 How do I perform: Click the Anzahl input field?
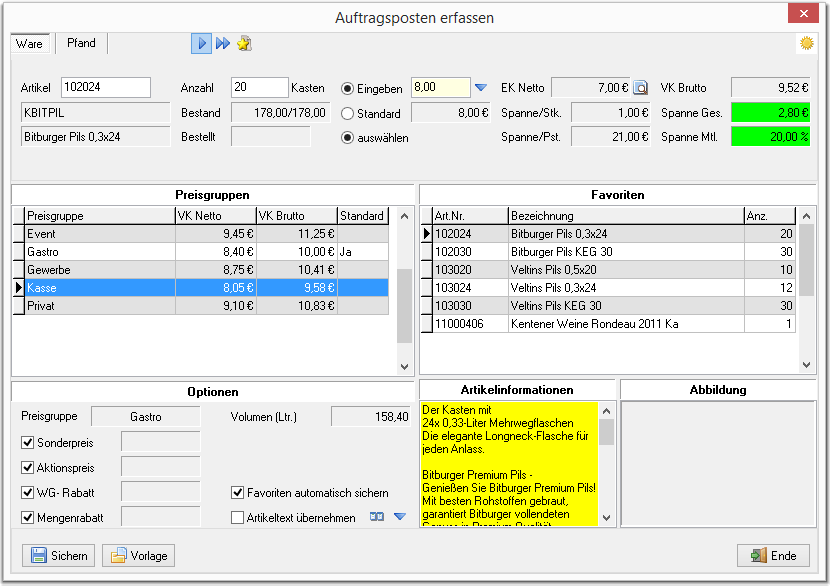pyautogui.click(x=259, y=87)
